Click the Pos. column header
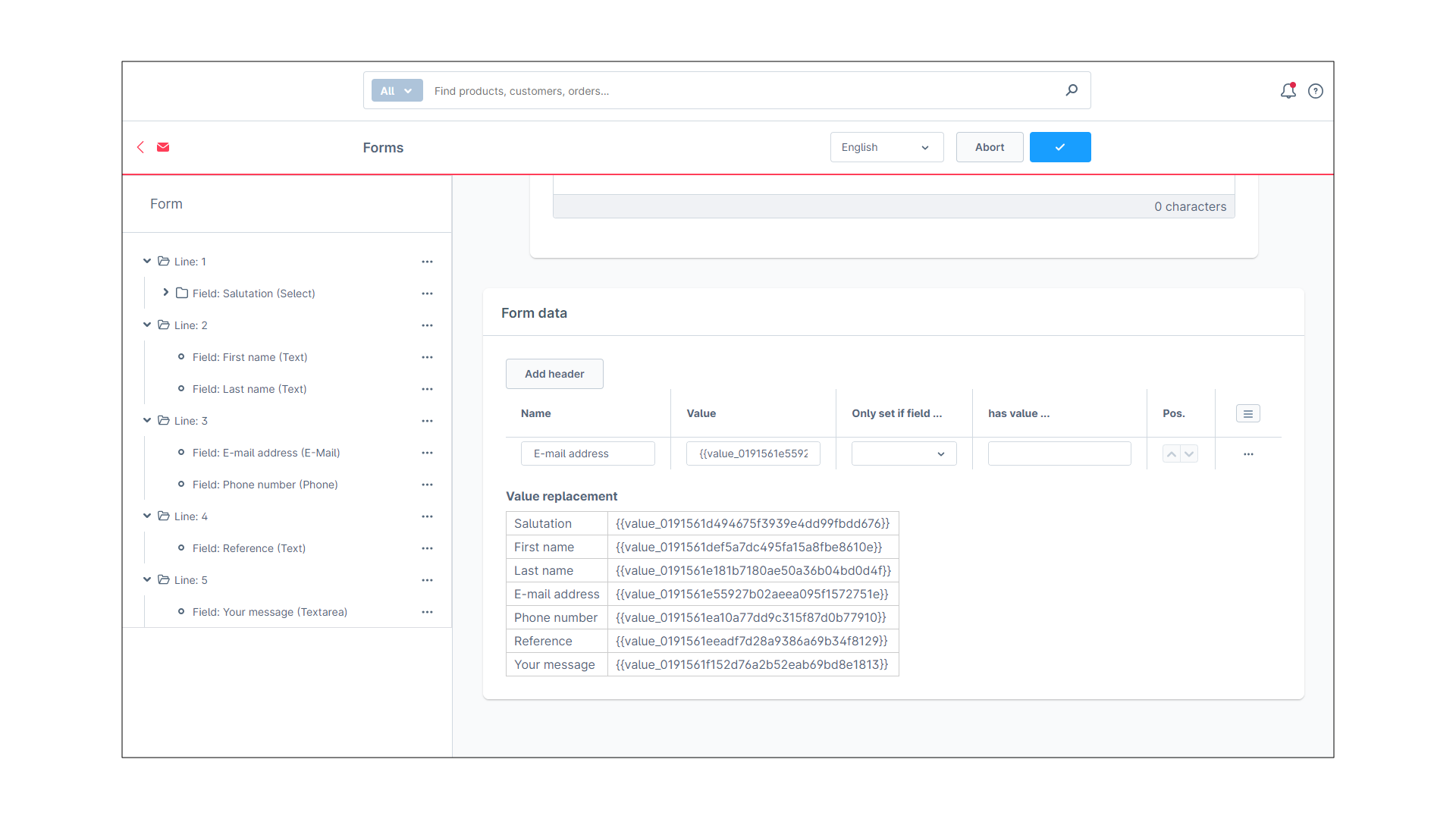The image size is (1456, 819). (1173, 413)
